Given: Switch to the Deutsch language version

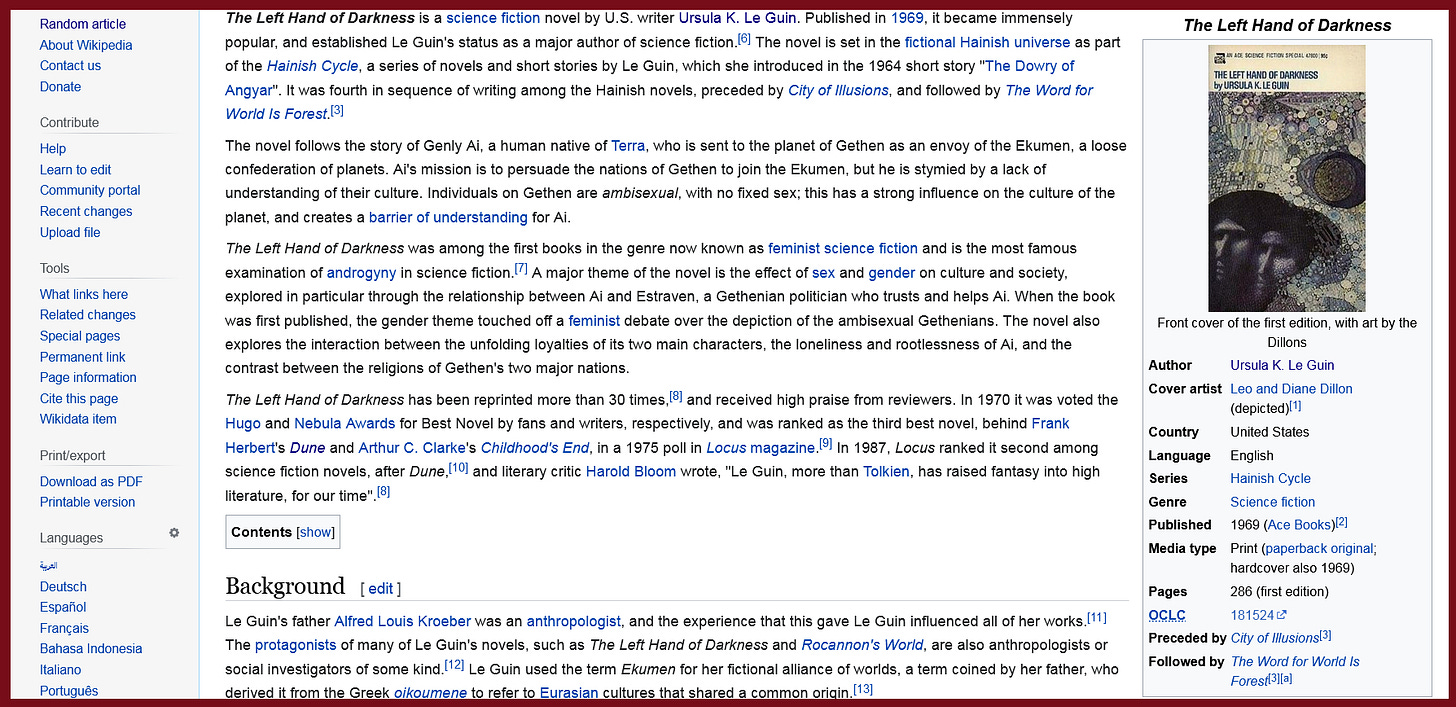Looking at the screenshot, I should point(63,587).
